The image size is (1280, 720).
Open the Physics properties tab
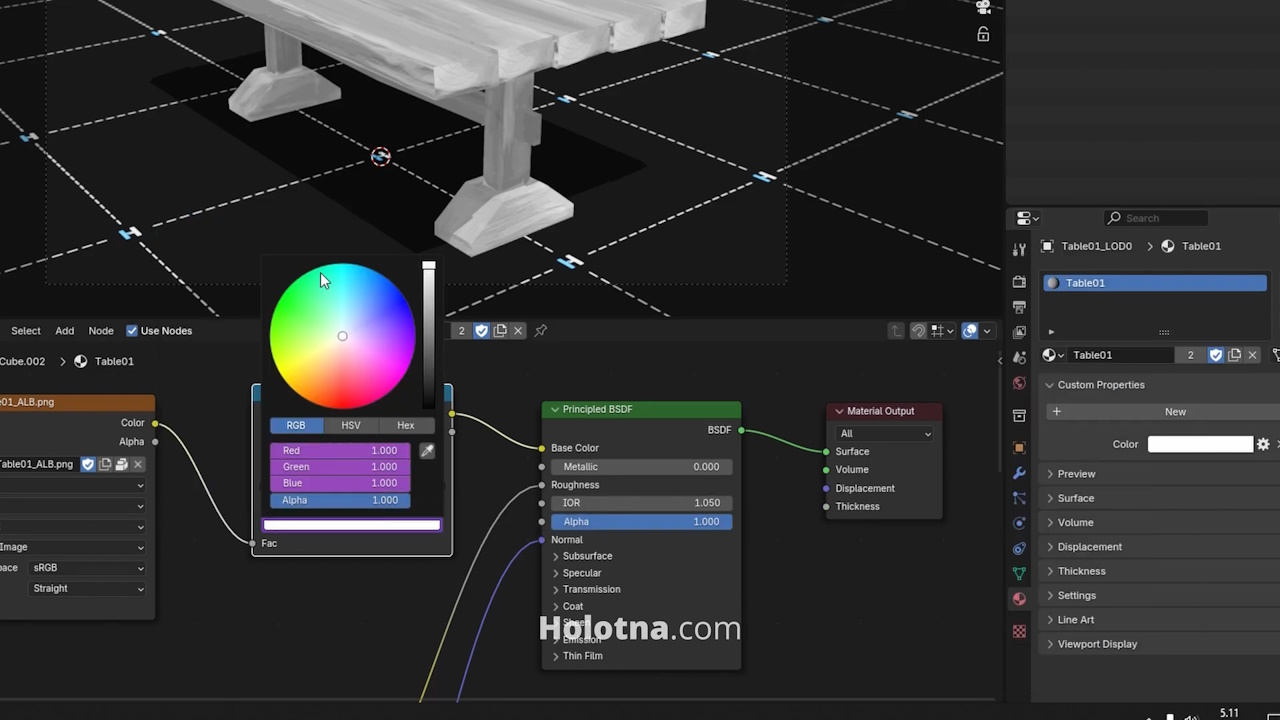(1019, 523)
